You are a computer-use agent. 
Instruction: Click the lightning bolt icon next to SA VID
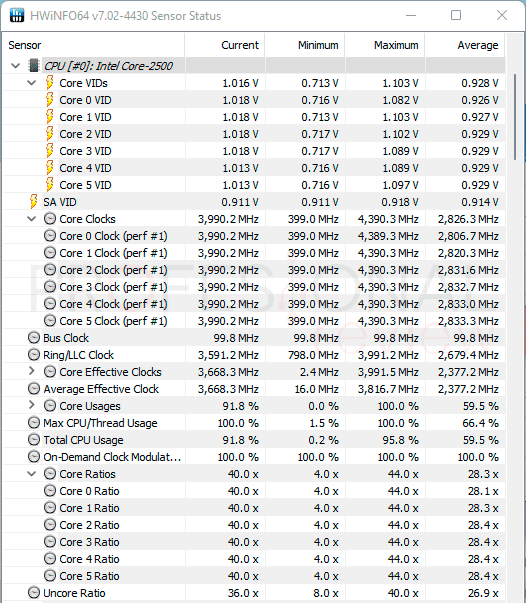click(x=34, y=202)
